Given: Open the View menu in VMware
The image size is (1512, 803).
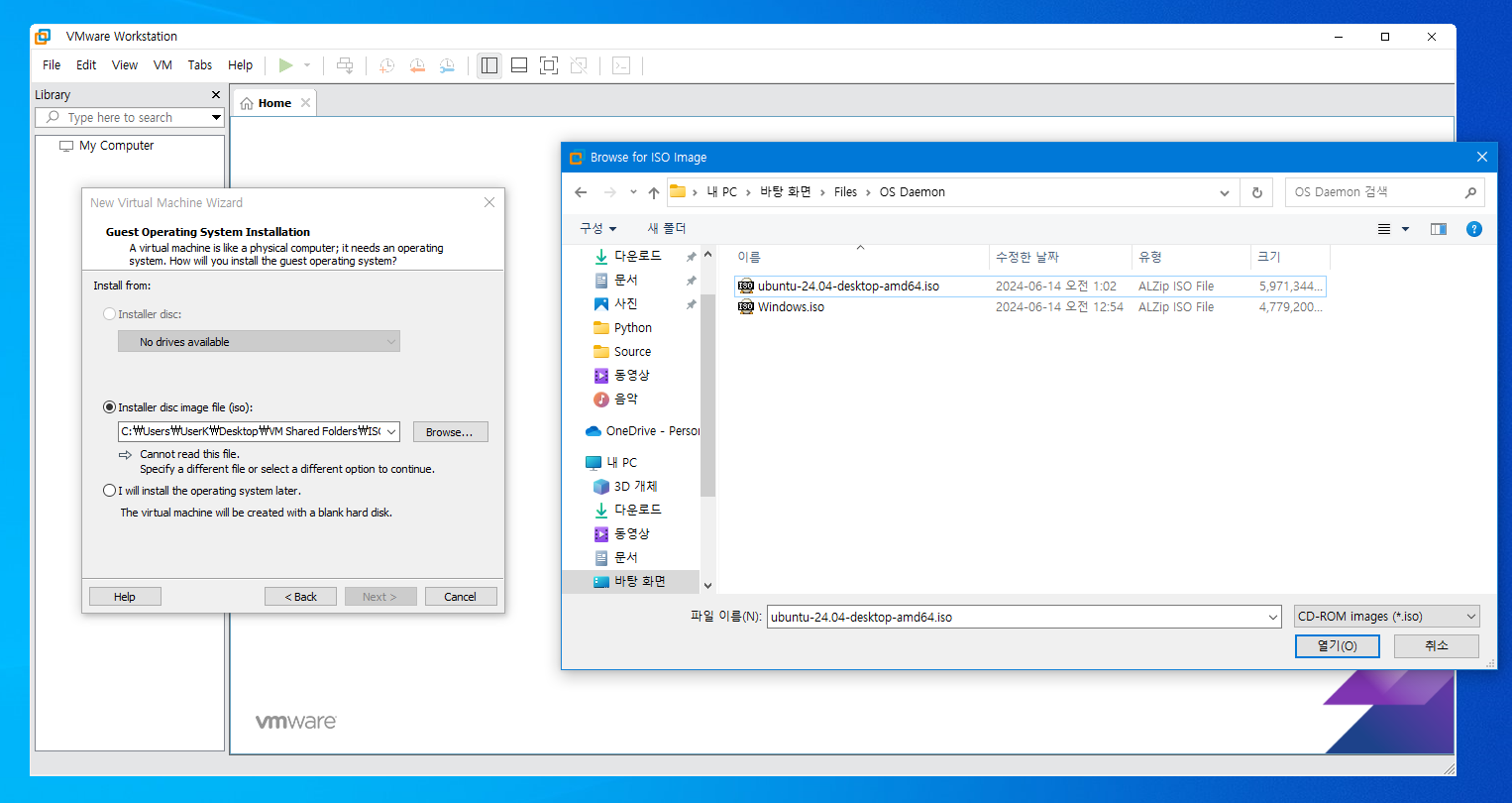Looking at the screenshot, I should pos(125,65).
